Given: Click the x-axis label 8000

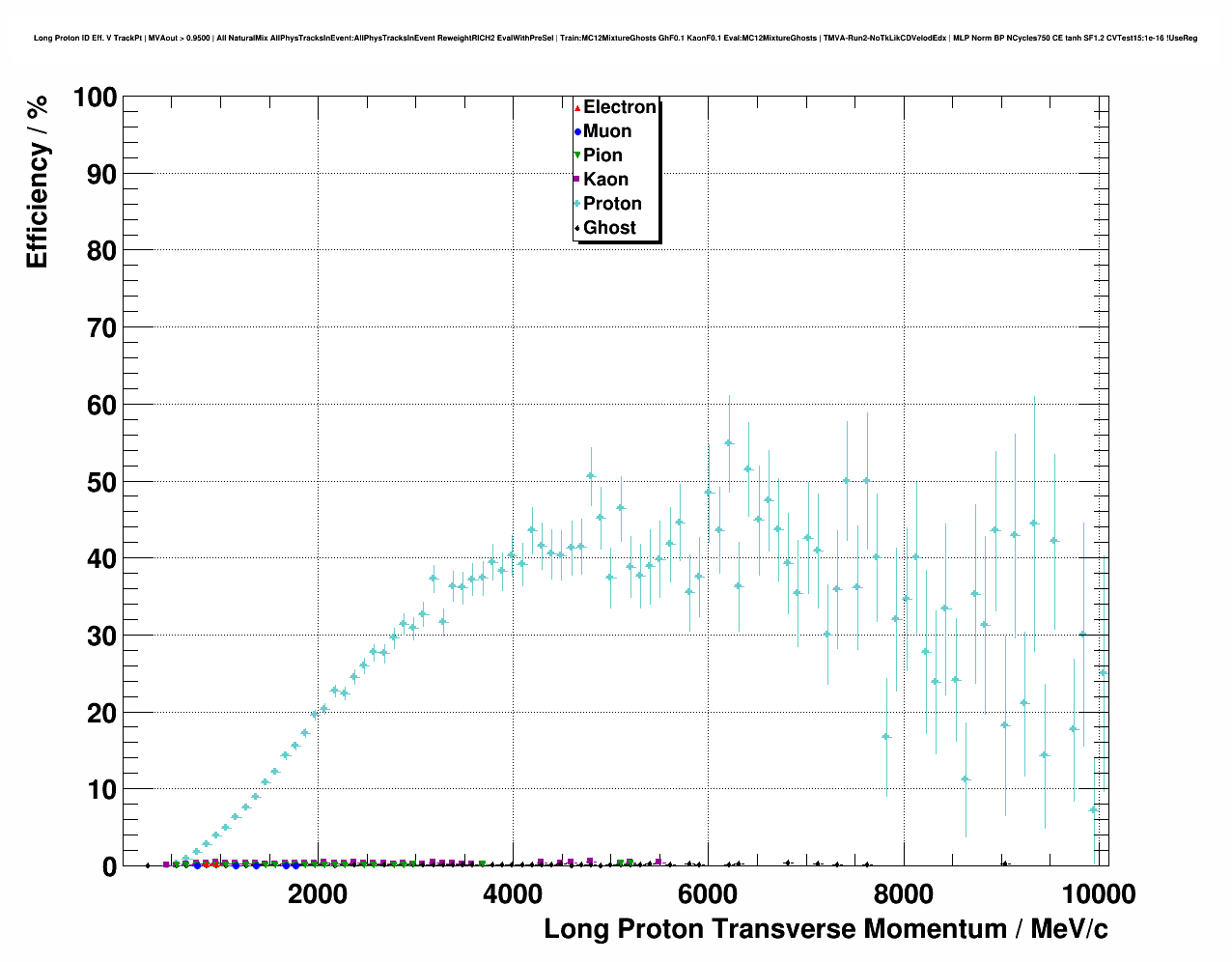Looking at the screenshot, I should (x=903, y=893).
